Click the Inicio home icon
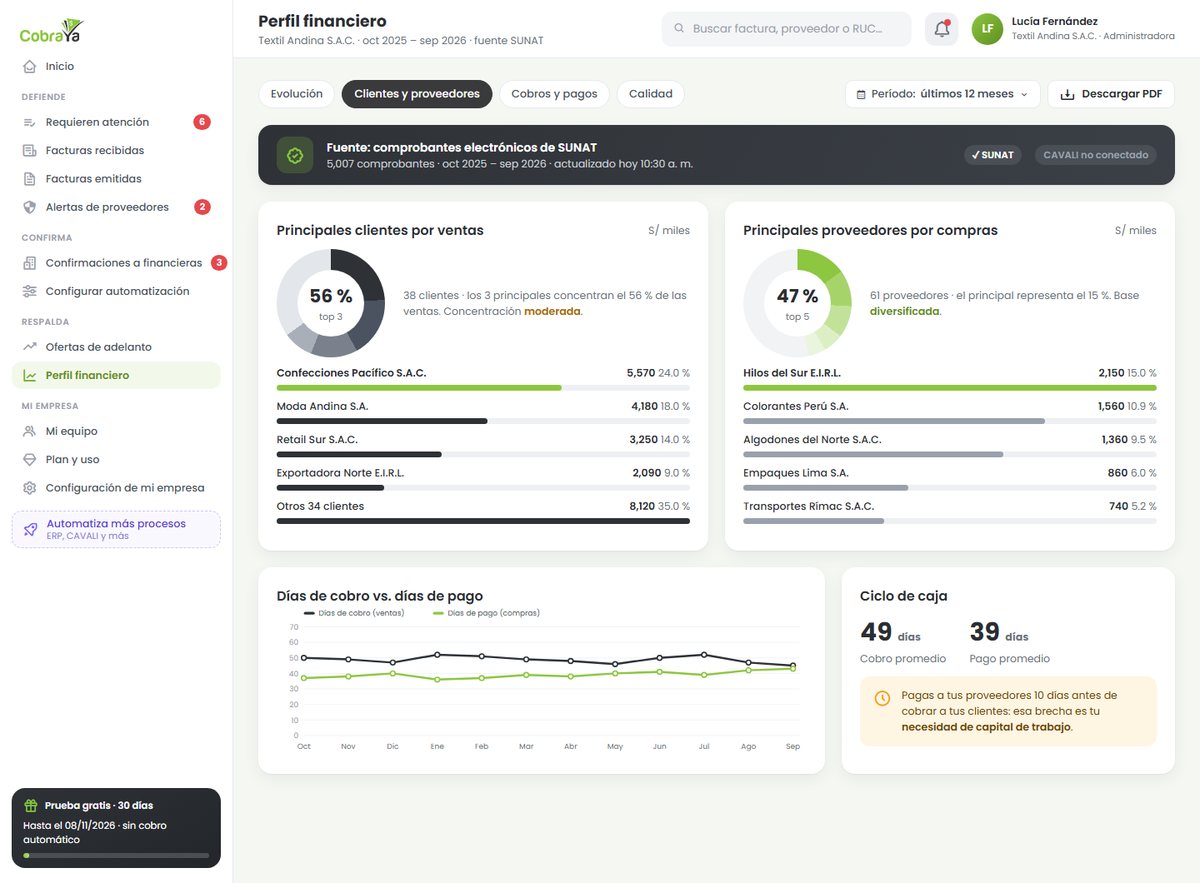Image resolution: width=1200 pixels, height=883 pixels. (29, 66)
